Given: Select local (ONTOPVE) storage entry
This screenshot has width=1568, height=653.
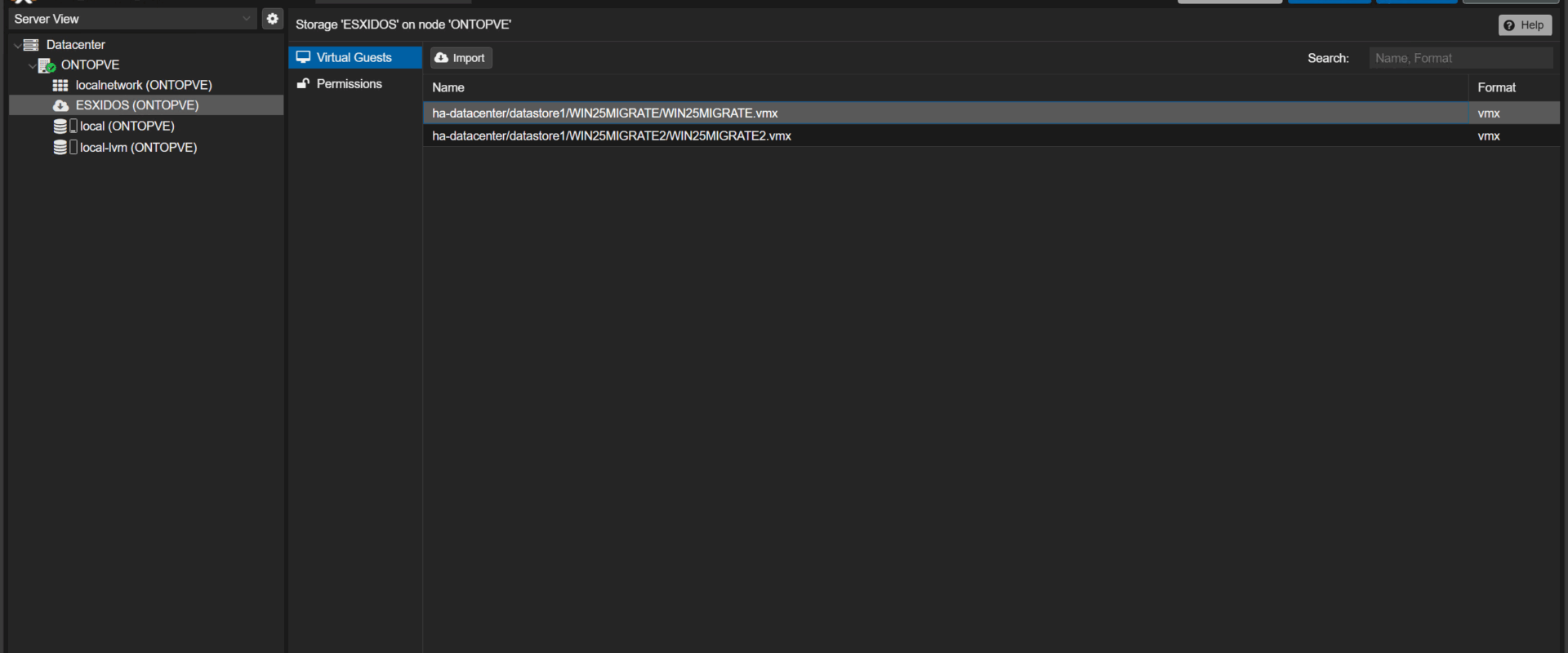Looking at the screenshot, I should pos(127,126).
